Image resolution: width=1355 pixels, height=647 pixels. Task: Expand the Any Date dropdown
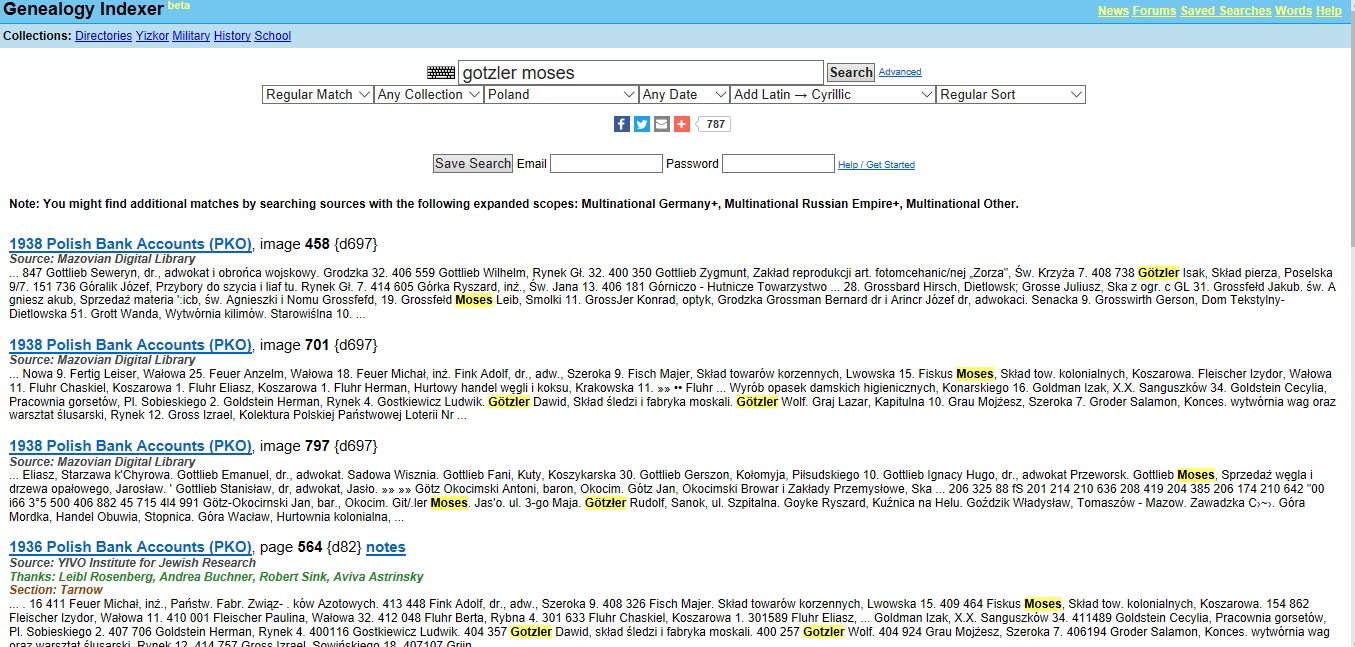pos(684,95)
